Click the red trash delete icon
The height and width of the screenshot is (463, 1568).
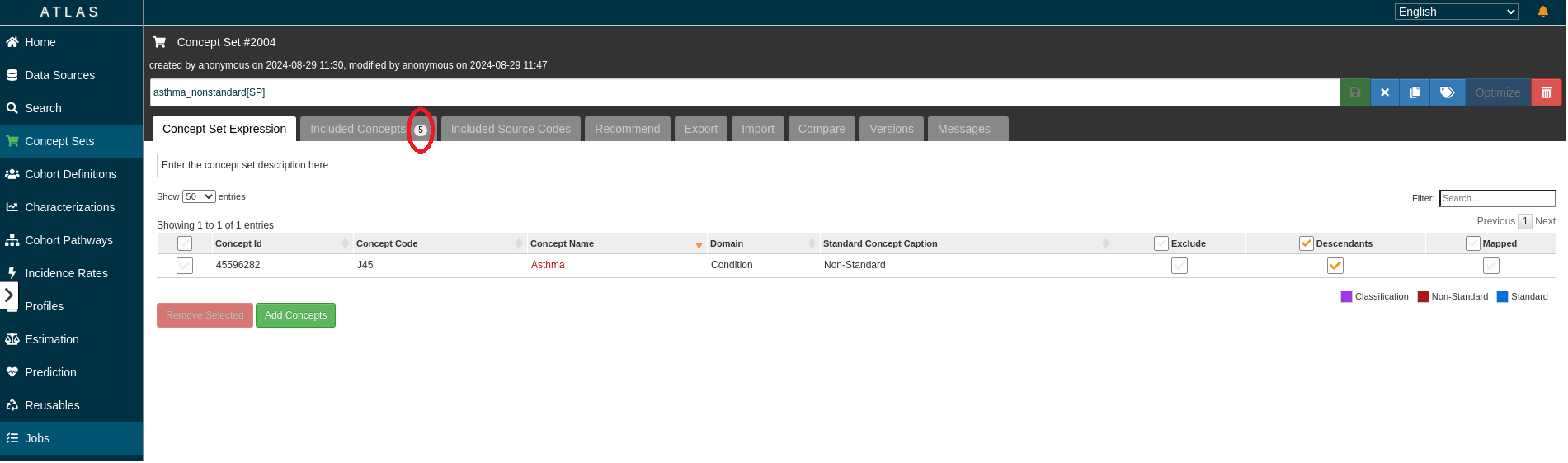coord(1546,92)
